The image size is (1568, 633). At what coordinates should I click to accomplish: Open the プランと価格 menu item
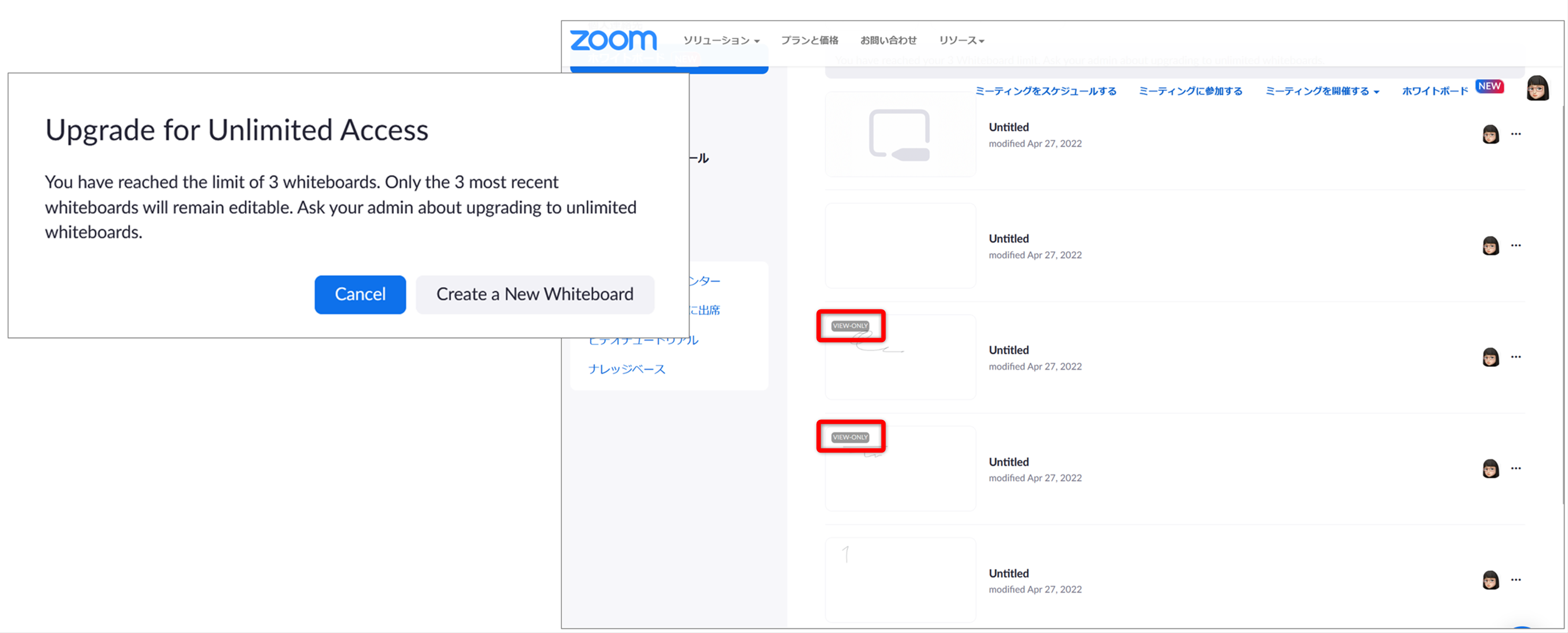pos(810,40)
